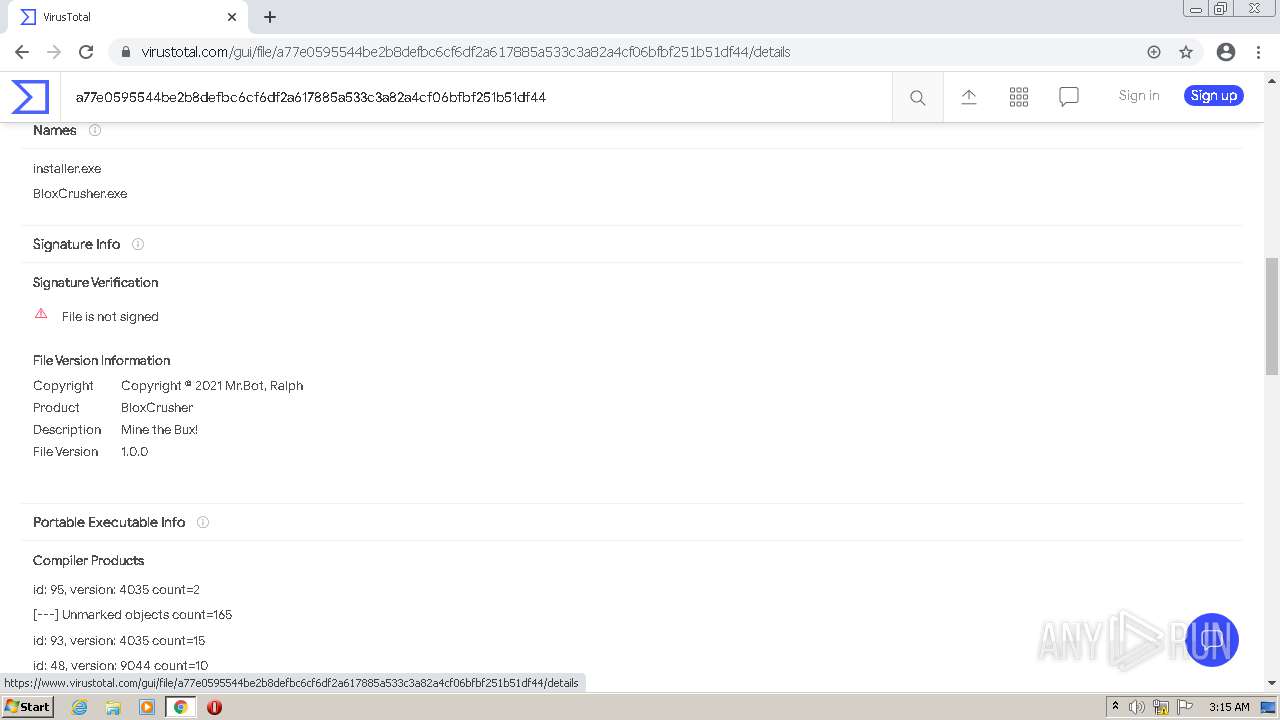1280x720 pixels.
Task: Click the search magnifier icon
Action: coord(917,97)
